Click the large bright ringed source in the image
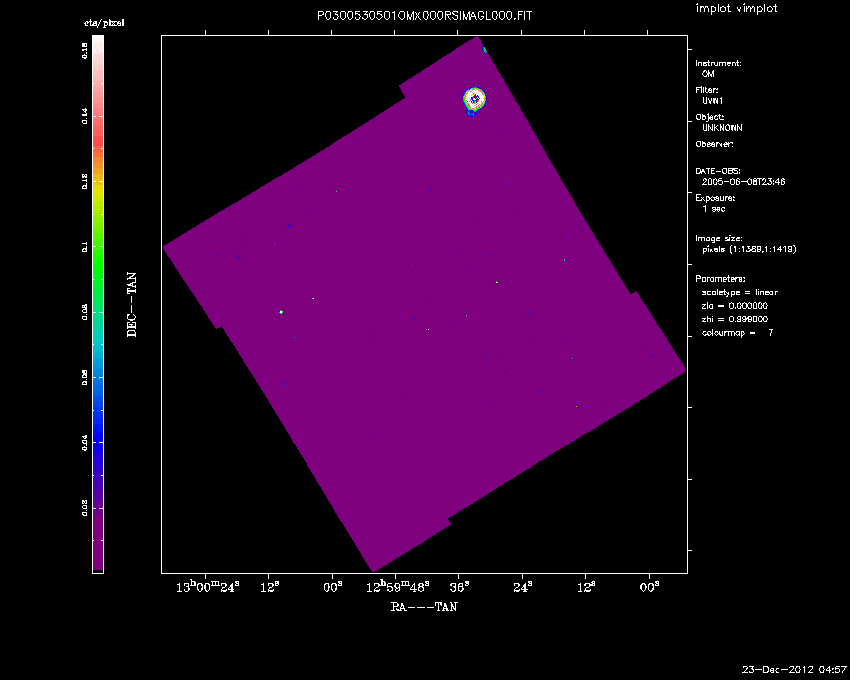 (474, 99)
